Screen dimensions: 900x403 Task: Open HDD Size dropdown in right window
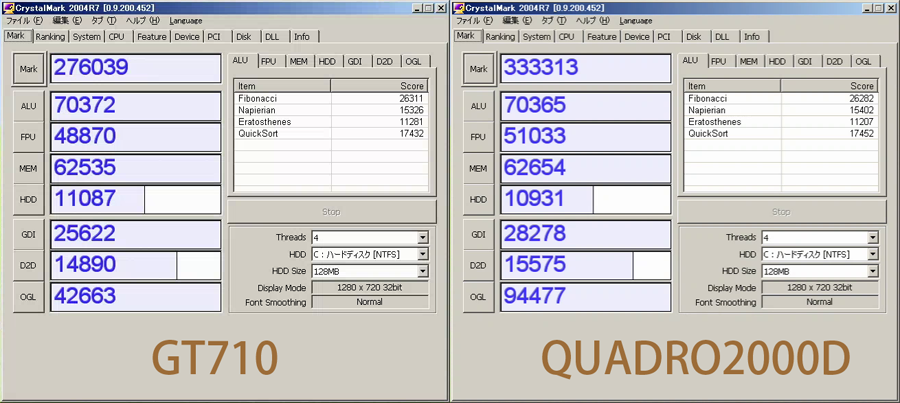(x=873, y=271)
